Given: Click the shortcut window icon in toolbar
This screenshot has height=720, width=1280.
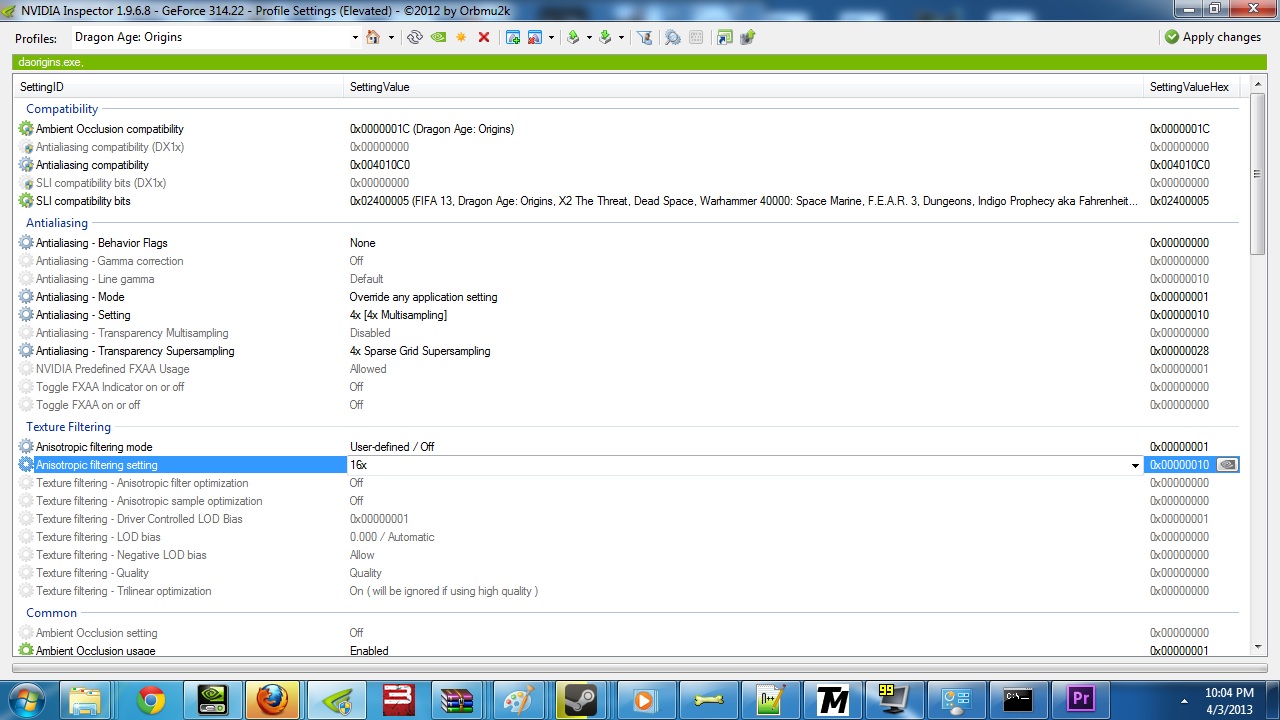Looking at the screenshot, I should (724, 37).
